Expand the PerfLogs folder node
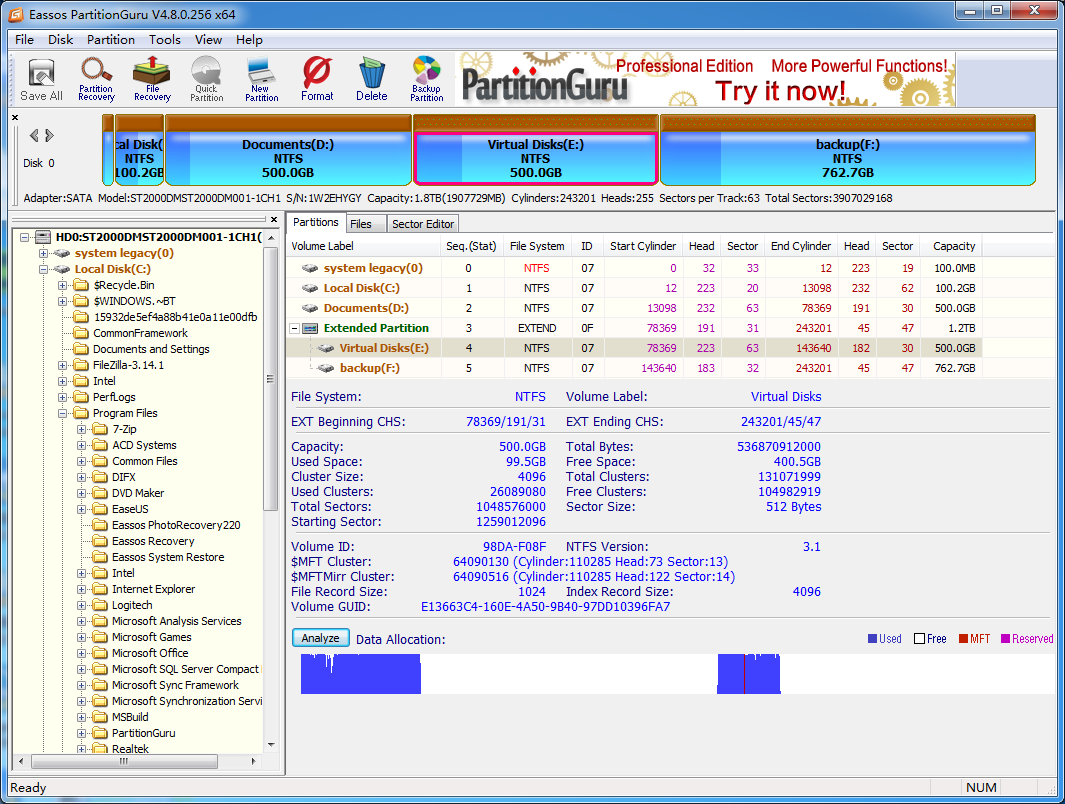The height and width of the screenshot is (804, 1065). click(62, 397)
